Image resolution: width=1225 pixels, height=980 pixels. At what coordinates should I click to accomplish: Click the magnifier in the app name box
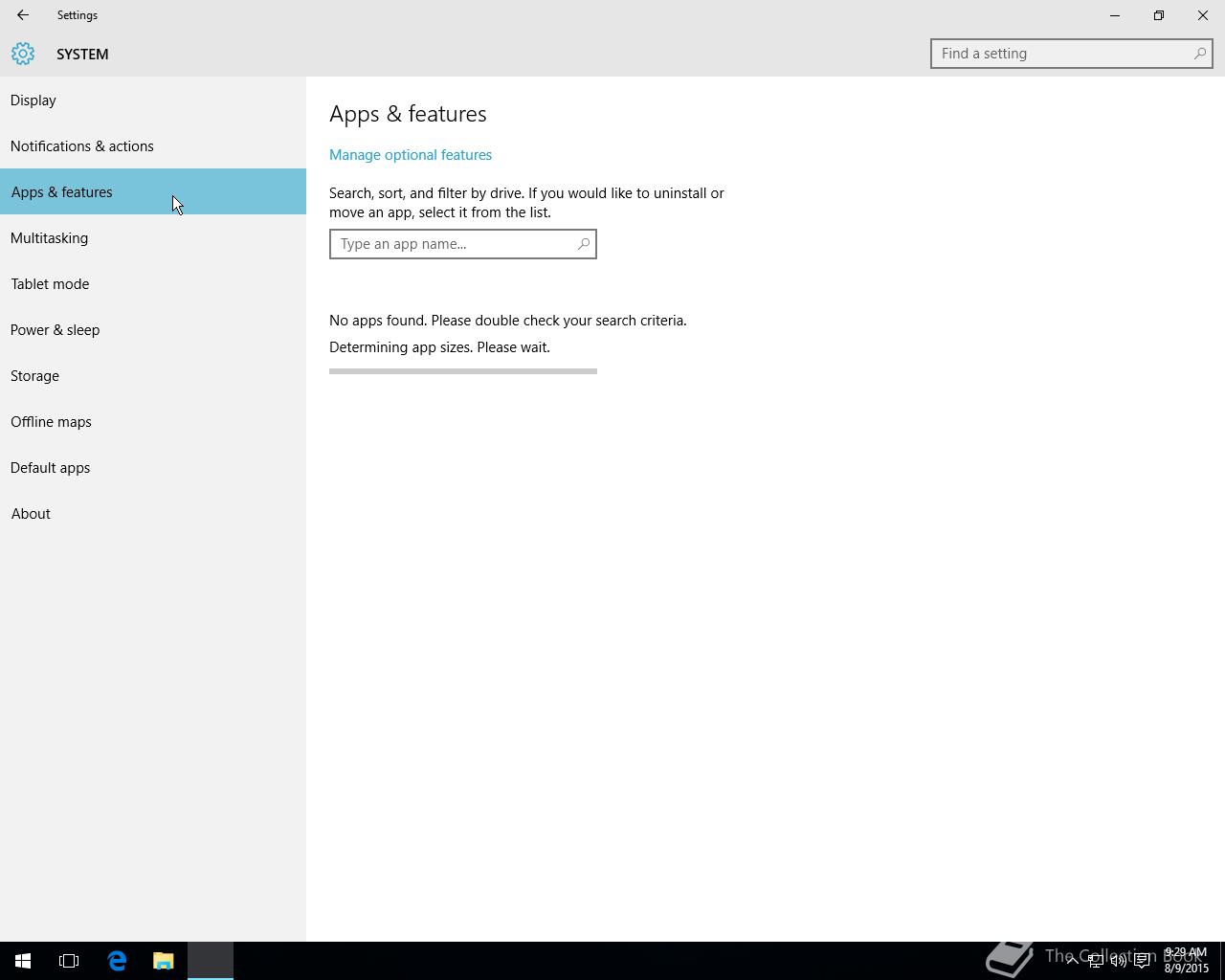(583, 244)
